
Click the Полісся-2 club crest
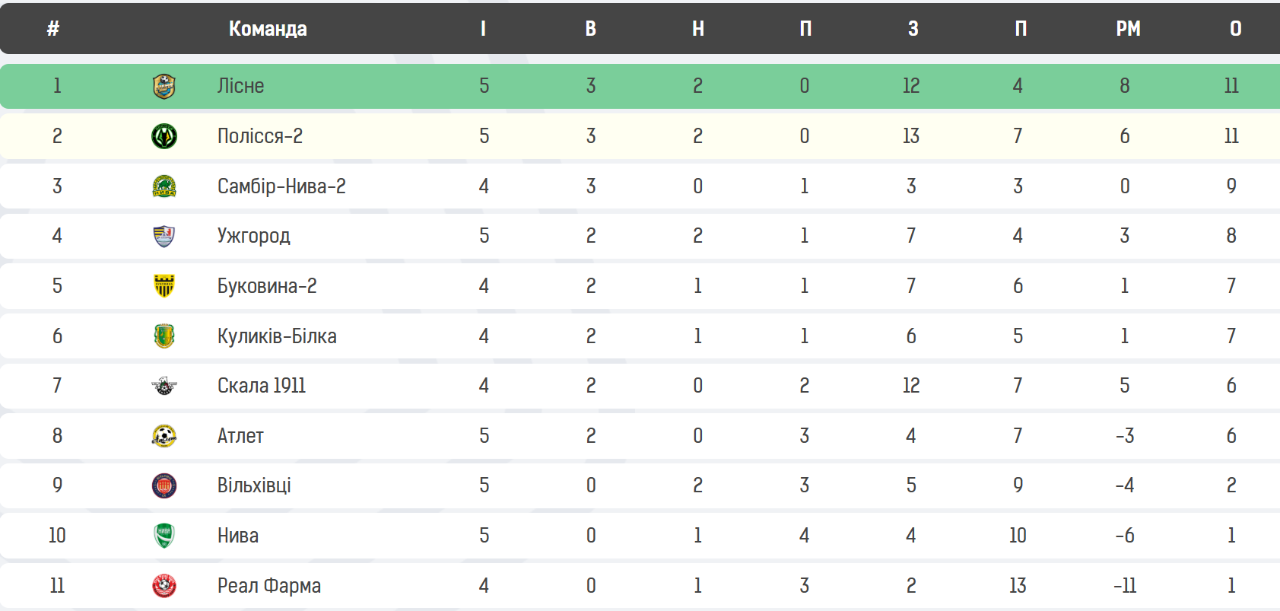coord(164,136)
